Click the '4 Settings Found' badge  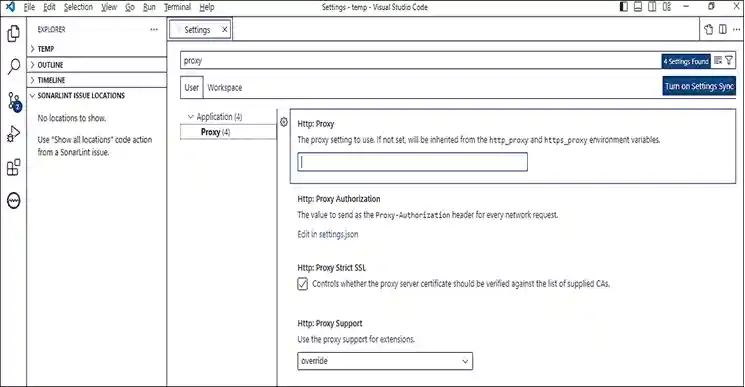coord(686,61)
